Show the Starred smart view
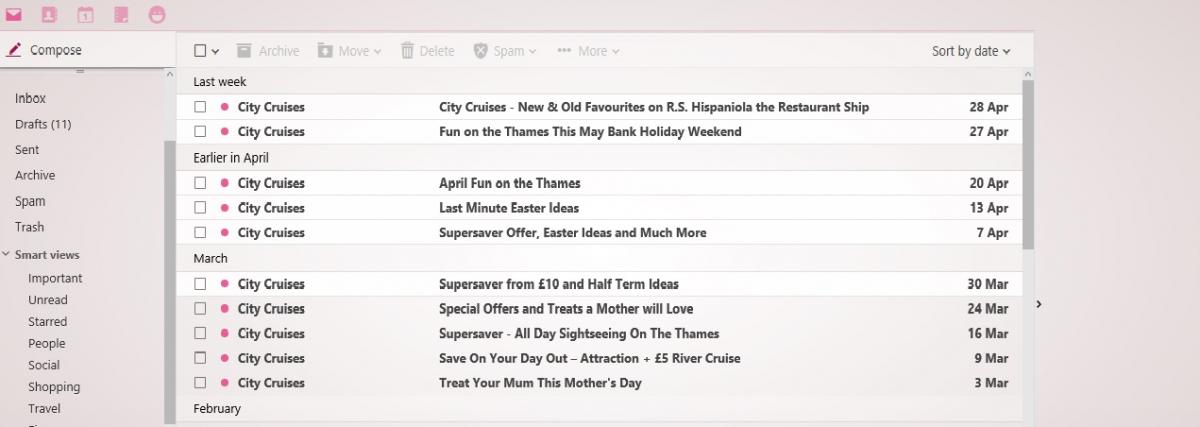This screenshot has height=427, width=1200. (x=48, y=322)
